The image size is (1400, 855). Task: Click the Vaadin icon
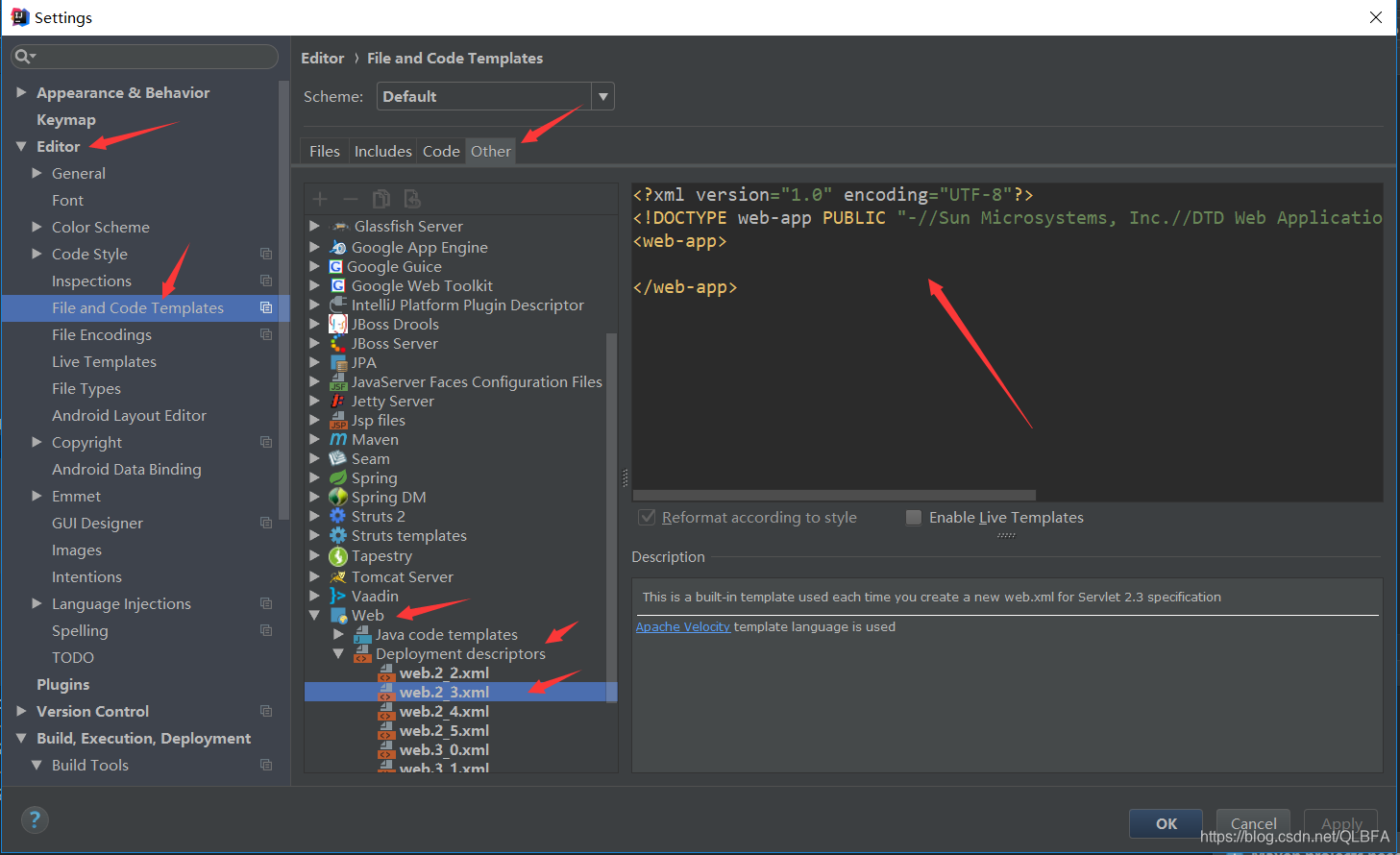[x=338, y=597]
